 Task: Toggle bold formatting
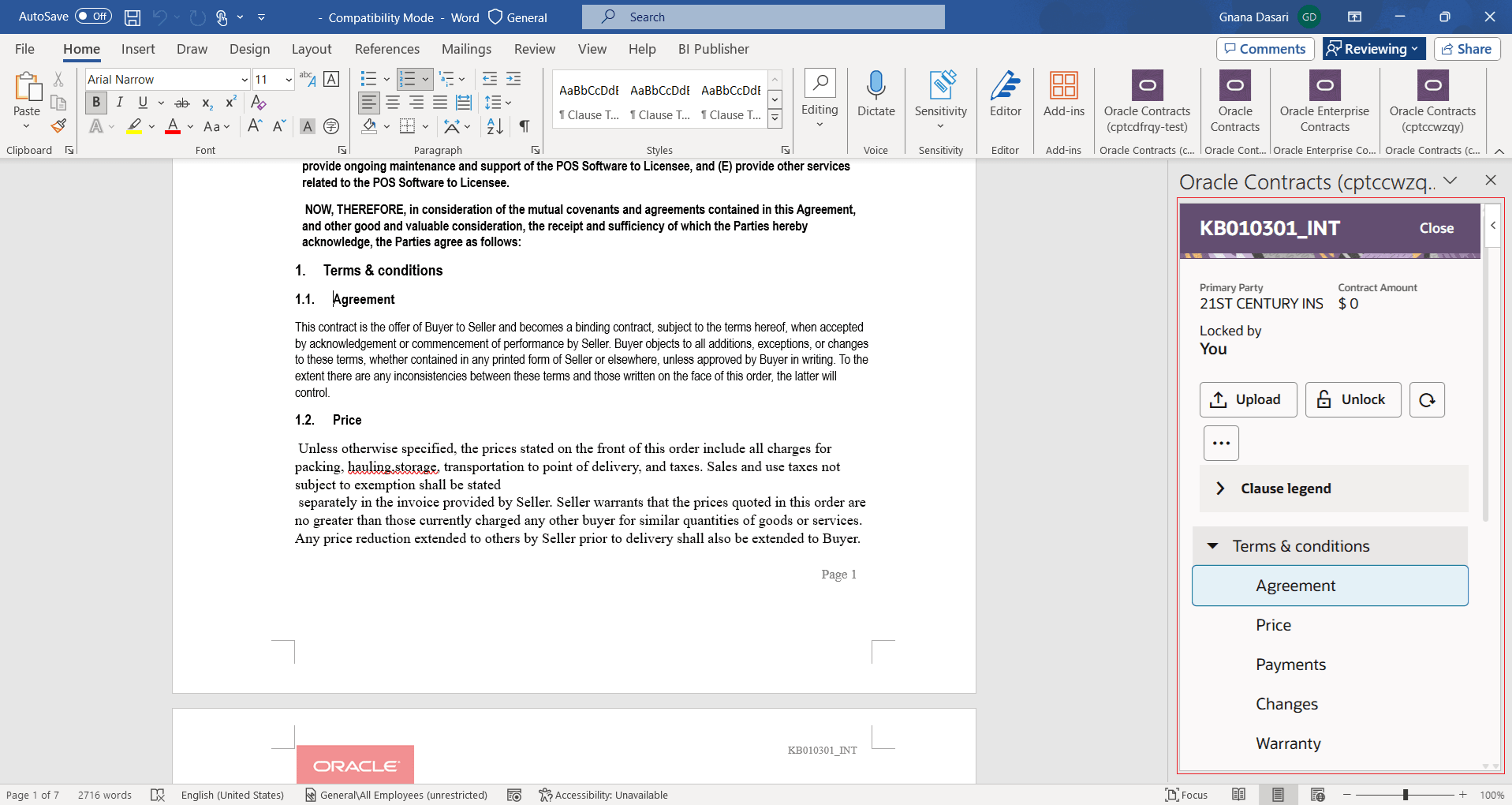click(x=95, y=103)
